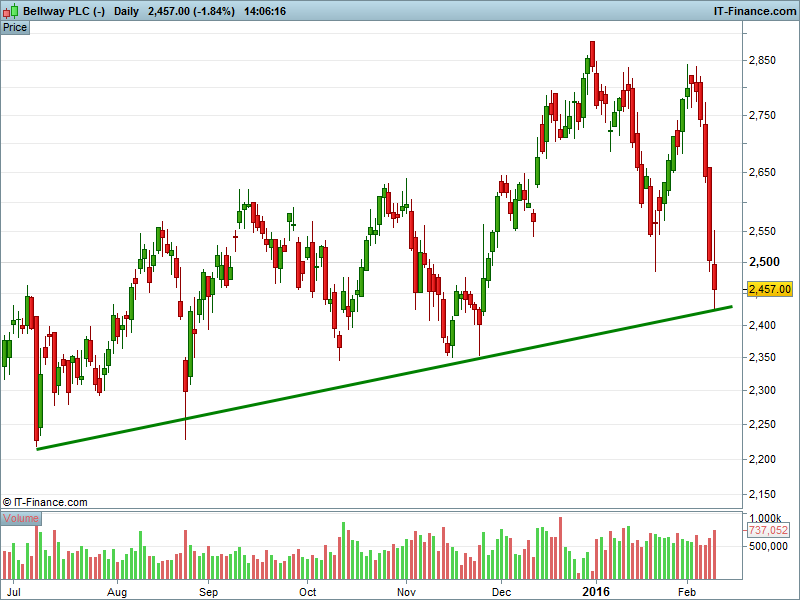
Task: Click the yellow 2,457.00 current price tag
Action: point(769,289)
